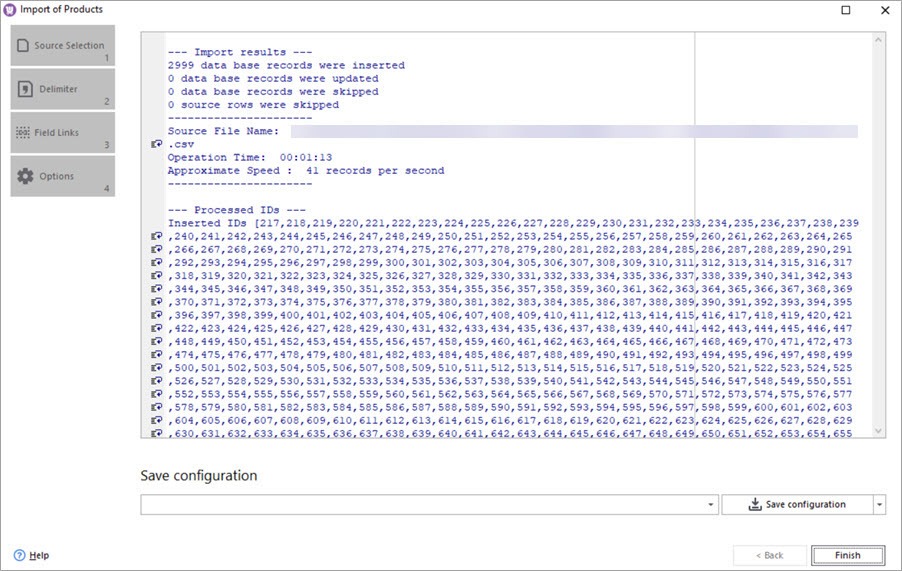902x571 pixels.
Task: Open the Help link
Action: click(x=39, y=555)
